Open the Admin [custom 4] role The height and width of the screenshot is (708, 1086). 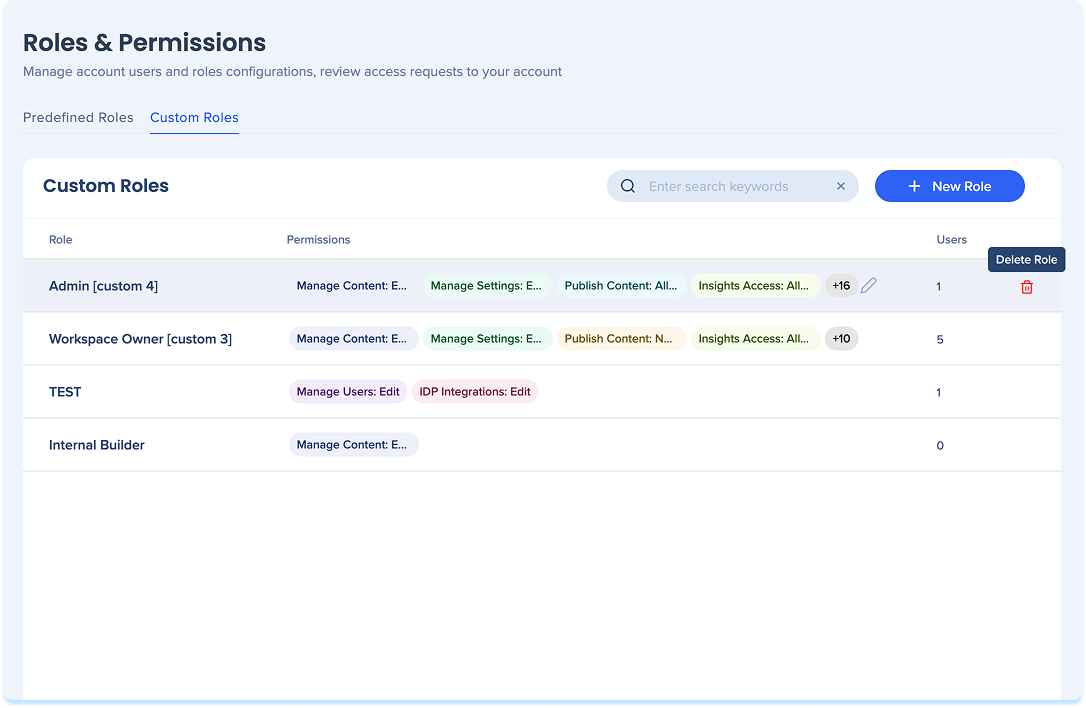click(103, 286)
